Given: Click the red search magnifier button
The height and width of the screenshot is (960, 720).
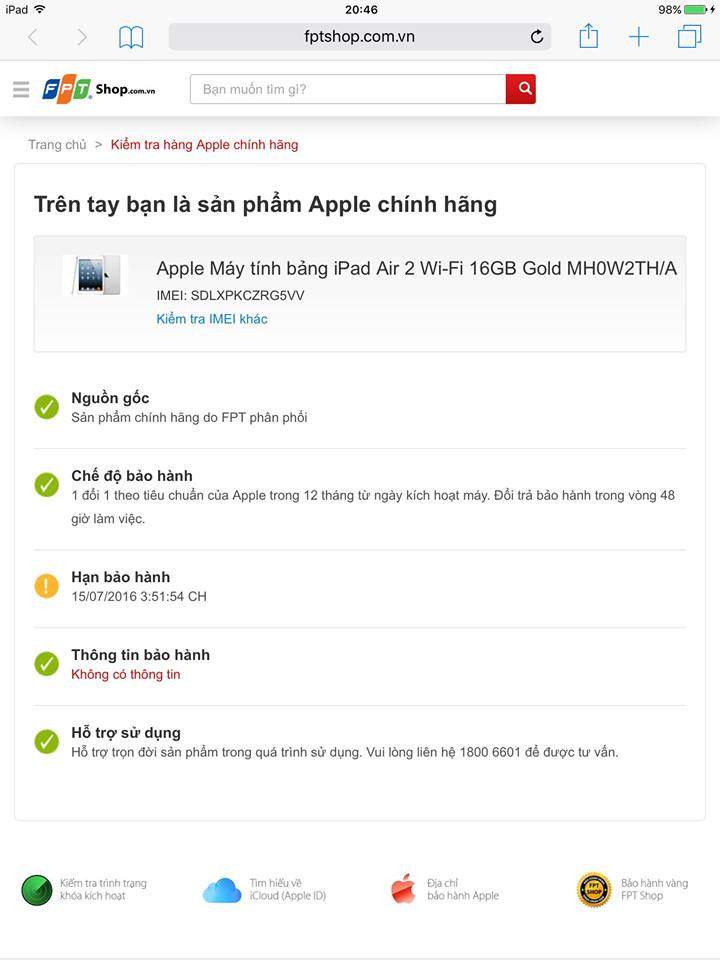Looking at the screenshot, I should (521, 89).
